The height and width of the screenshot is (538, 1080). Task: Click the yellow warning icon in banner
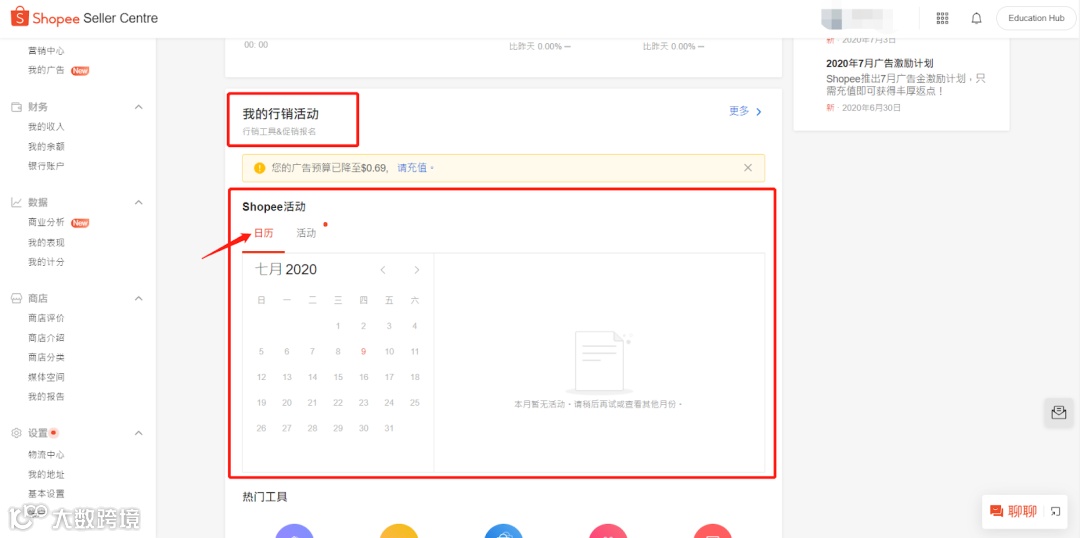click(259, 167)
